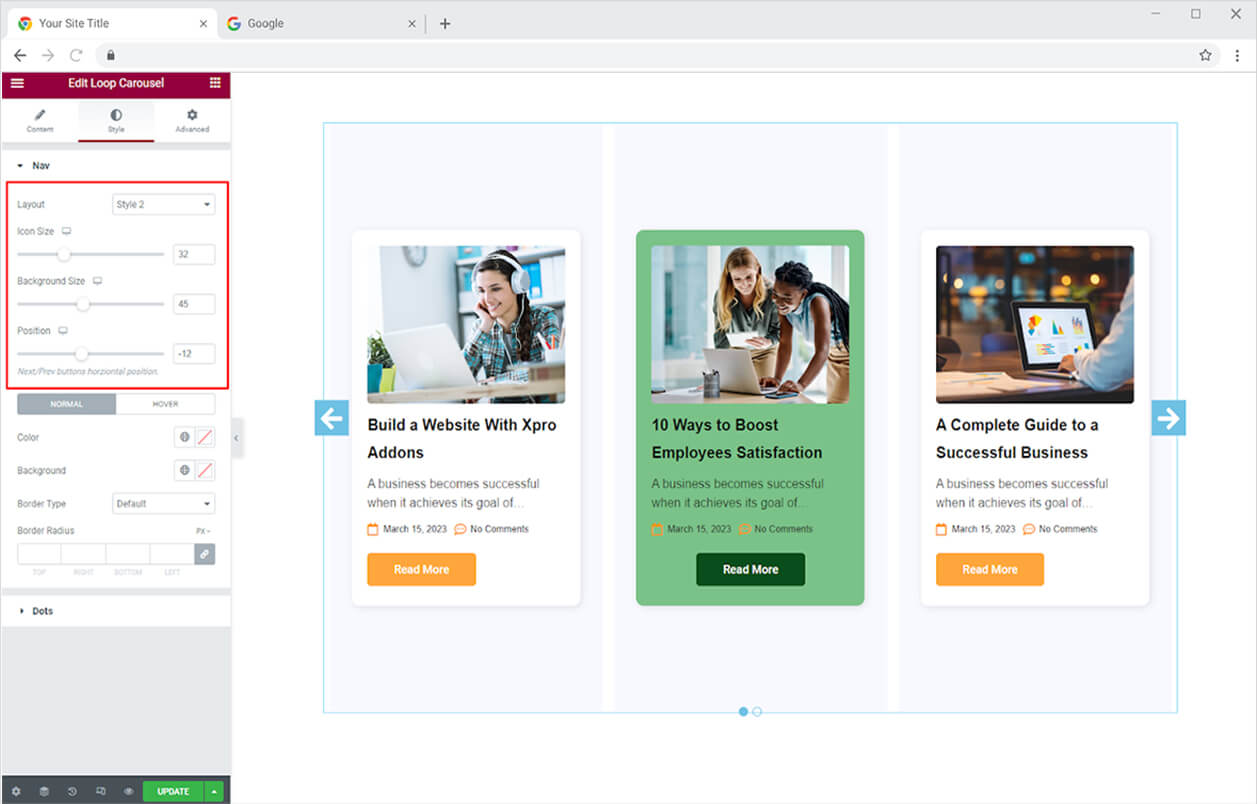The width and height of the screenshot is (1257, 804).
Task: Click Read More on the green card
Action: click(750, 569)
